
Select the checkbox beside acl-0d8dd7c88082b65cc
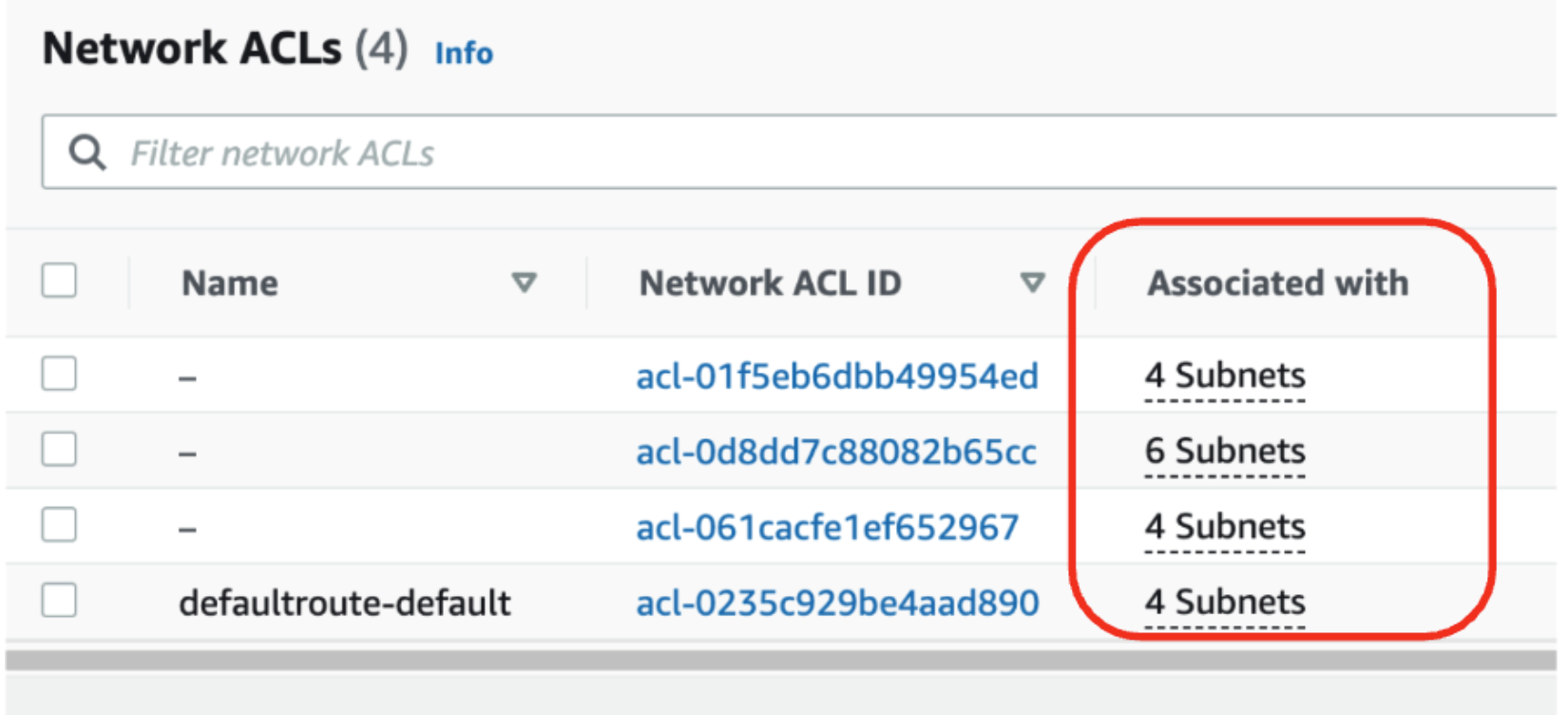(x=59, y=450)
